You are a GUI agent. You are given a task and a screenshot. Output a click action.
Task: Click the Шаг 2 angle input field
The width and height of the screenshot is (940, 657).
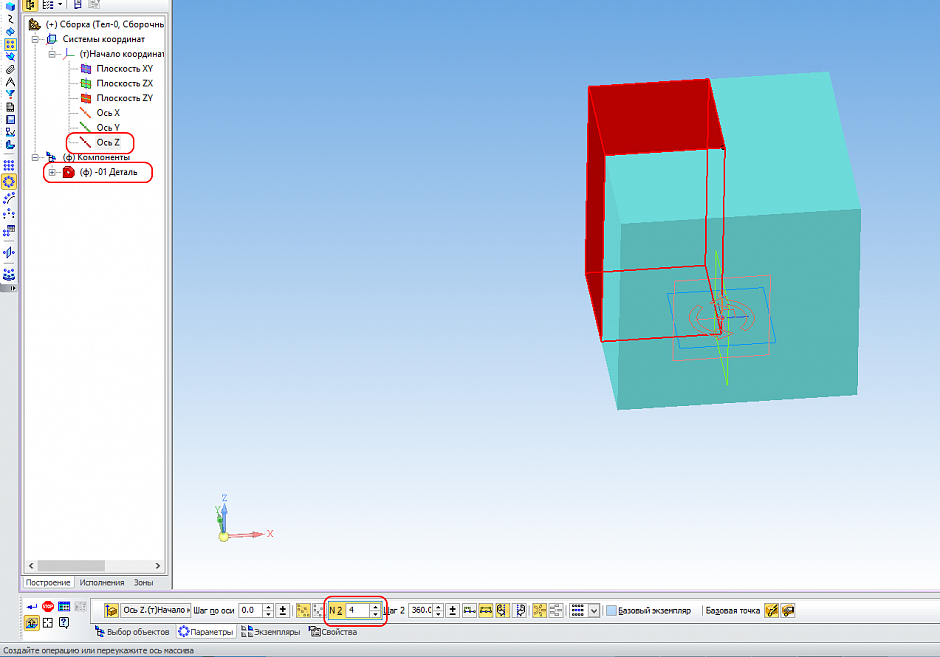pyautogui.click(x=421, y=610)
